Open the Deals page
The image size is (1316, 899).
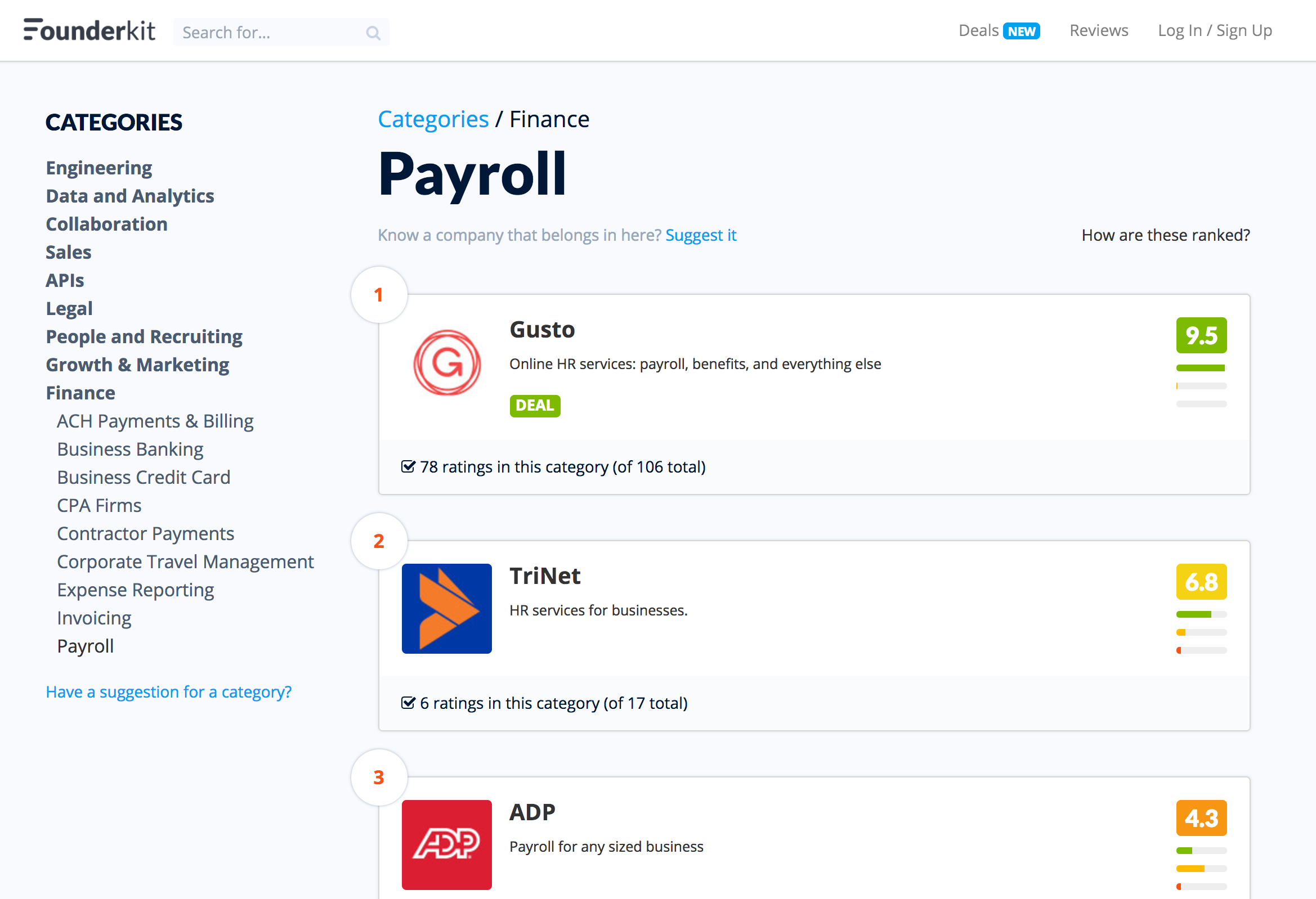(x=978, y=30)
